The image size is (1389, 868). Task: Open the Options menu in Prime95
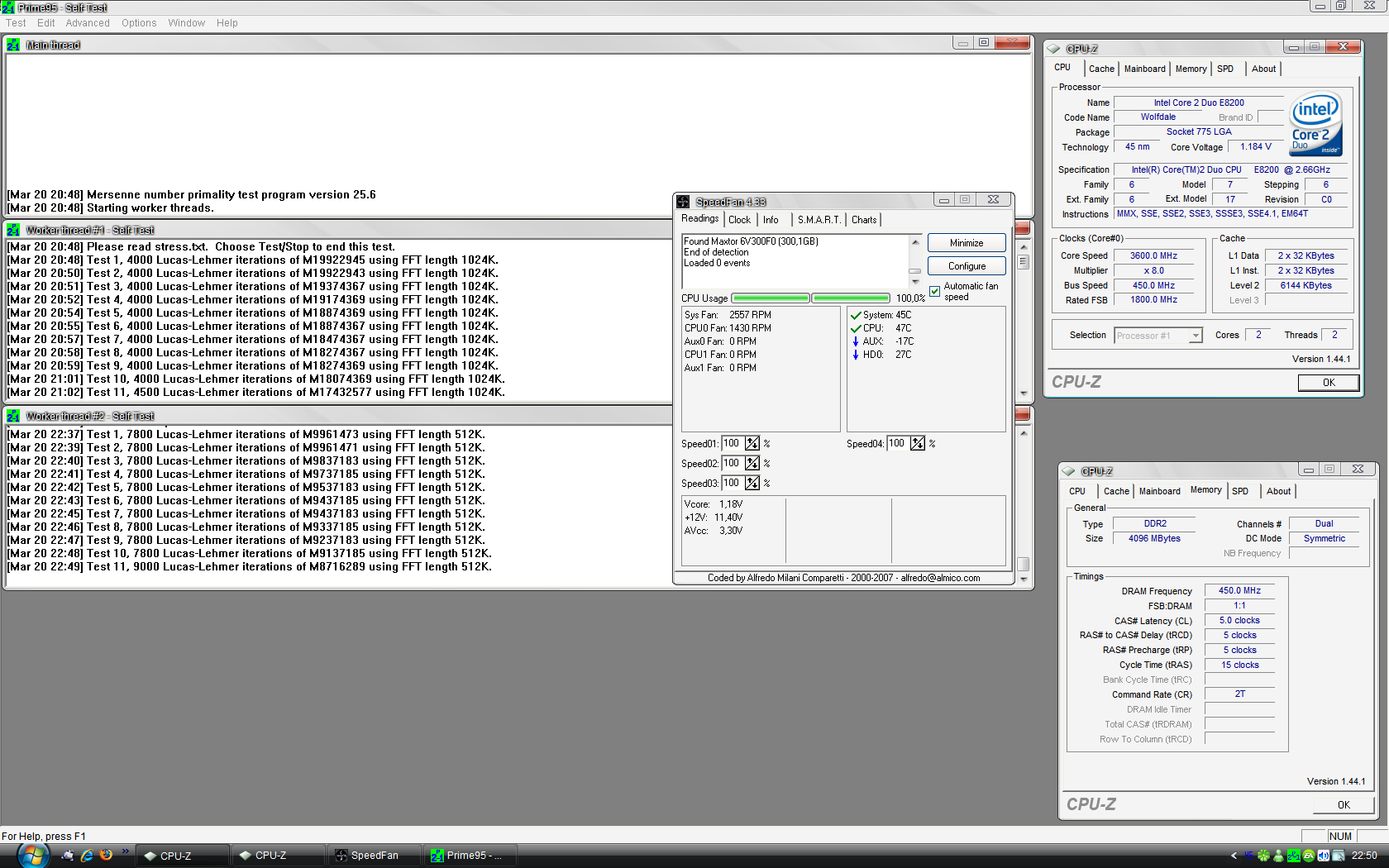point(139,23)
